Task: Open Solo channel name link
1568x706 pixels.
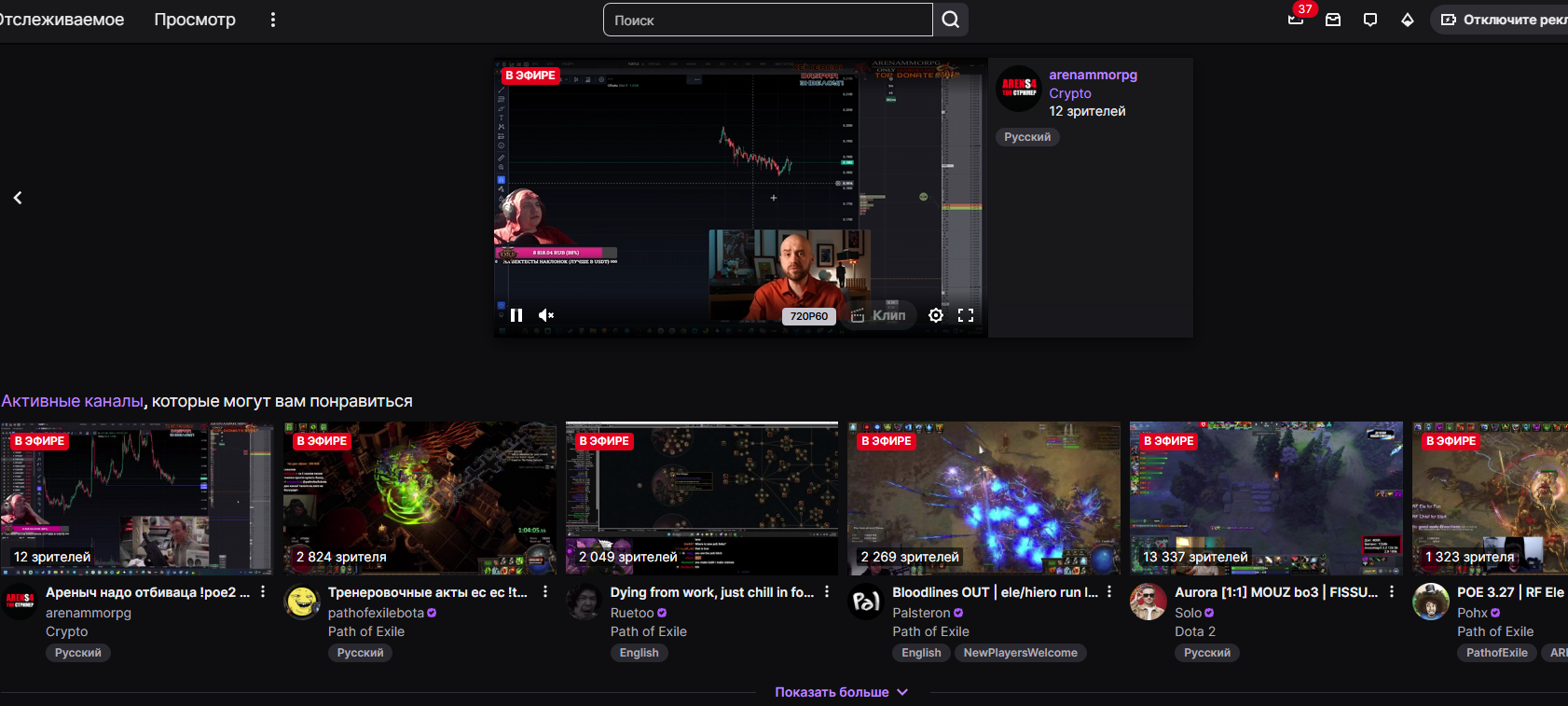Action: [1188, 613]
